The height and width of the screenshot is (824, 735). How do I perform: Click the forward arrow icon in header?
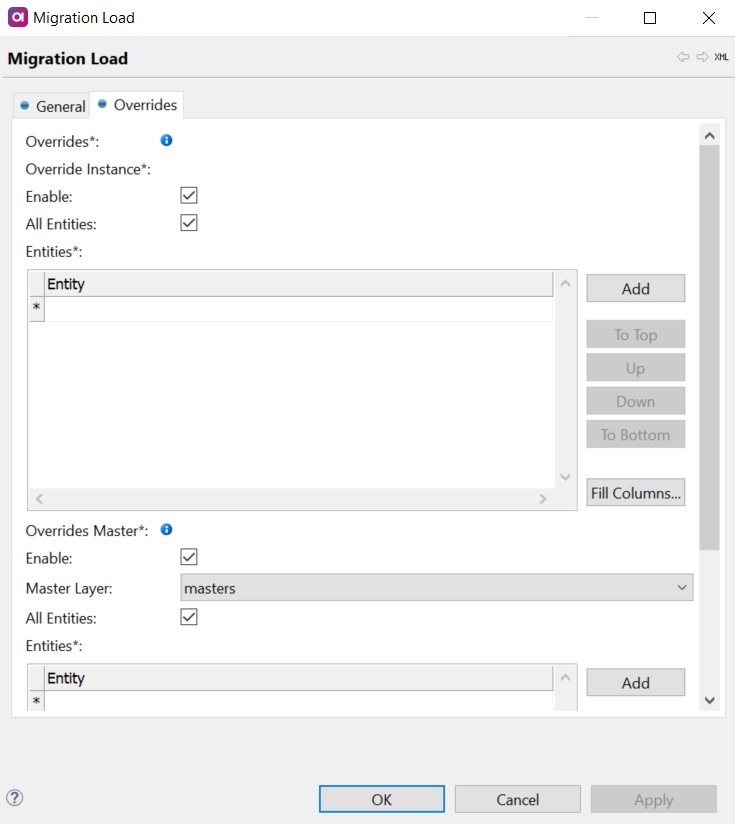(702, 58)
